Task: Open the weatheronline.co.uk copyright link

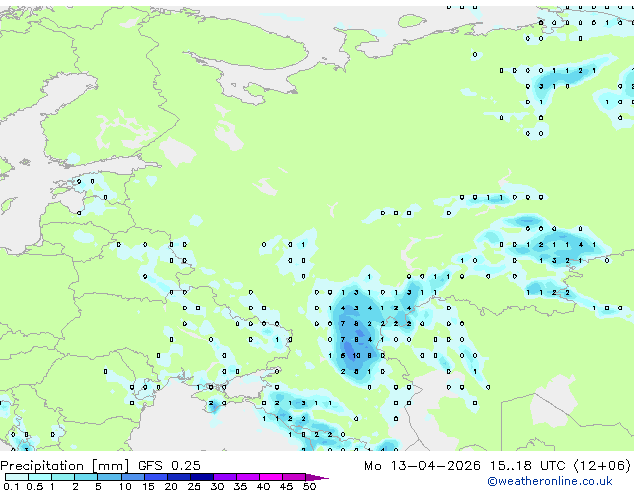Action: [x=550, y=481]
